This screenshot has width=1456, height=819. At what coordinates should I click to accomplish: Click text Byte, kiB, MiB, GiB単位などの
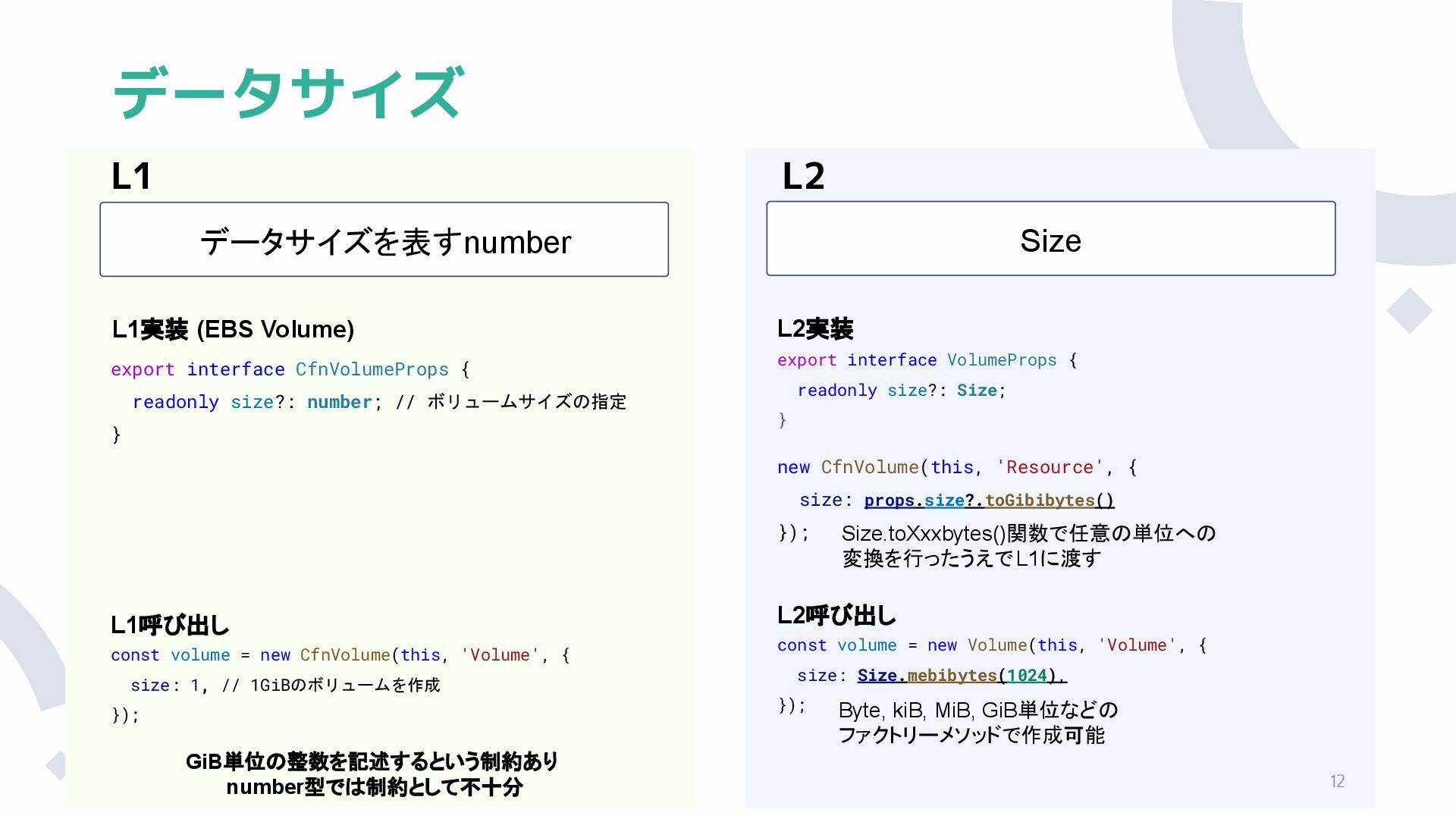click(978, 711)
